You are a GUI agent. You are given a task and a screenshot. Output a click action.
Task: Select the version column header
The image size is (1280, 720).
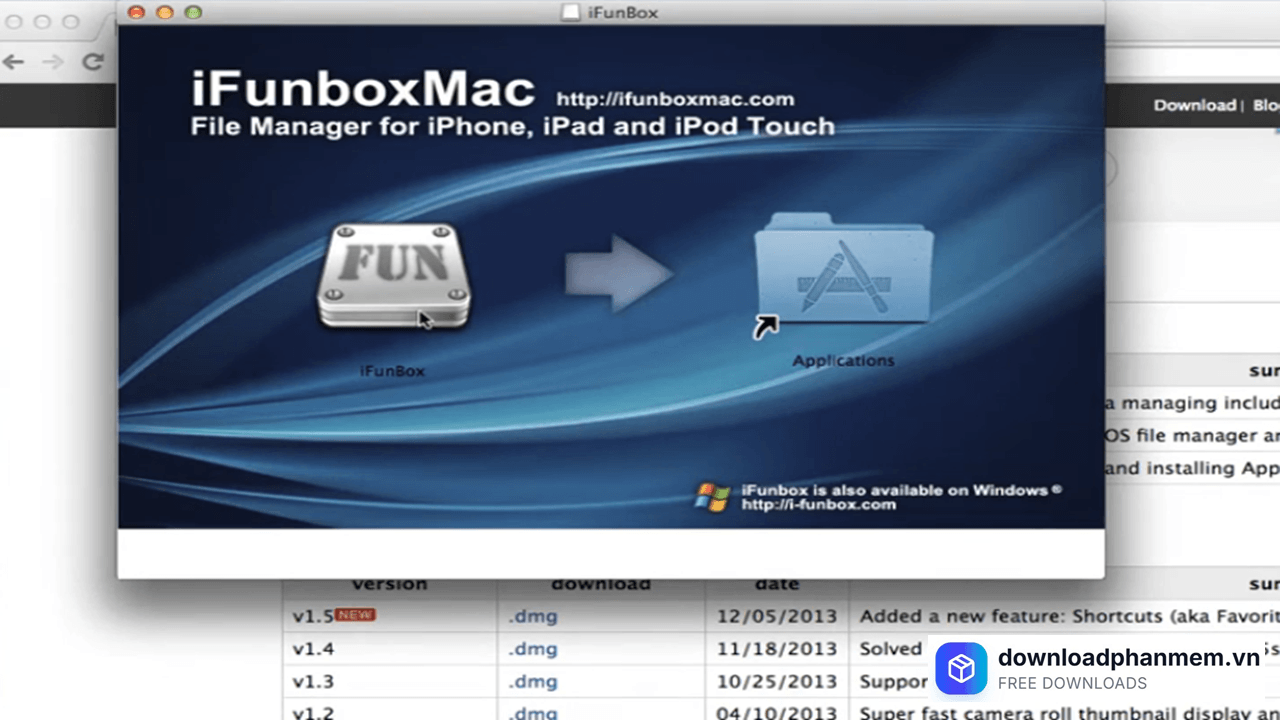pyautogui.click(x=389, y=583)
